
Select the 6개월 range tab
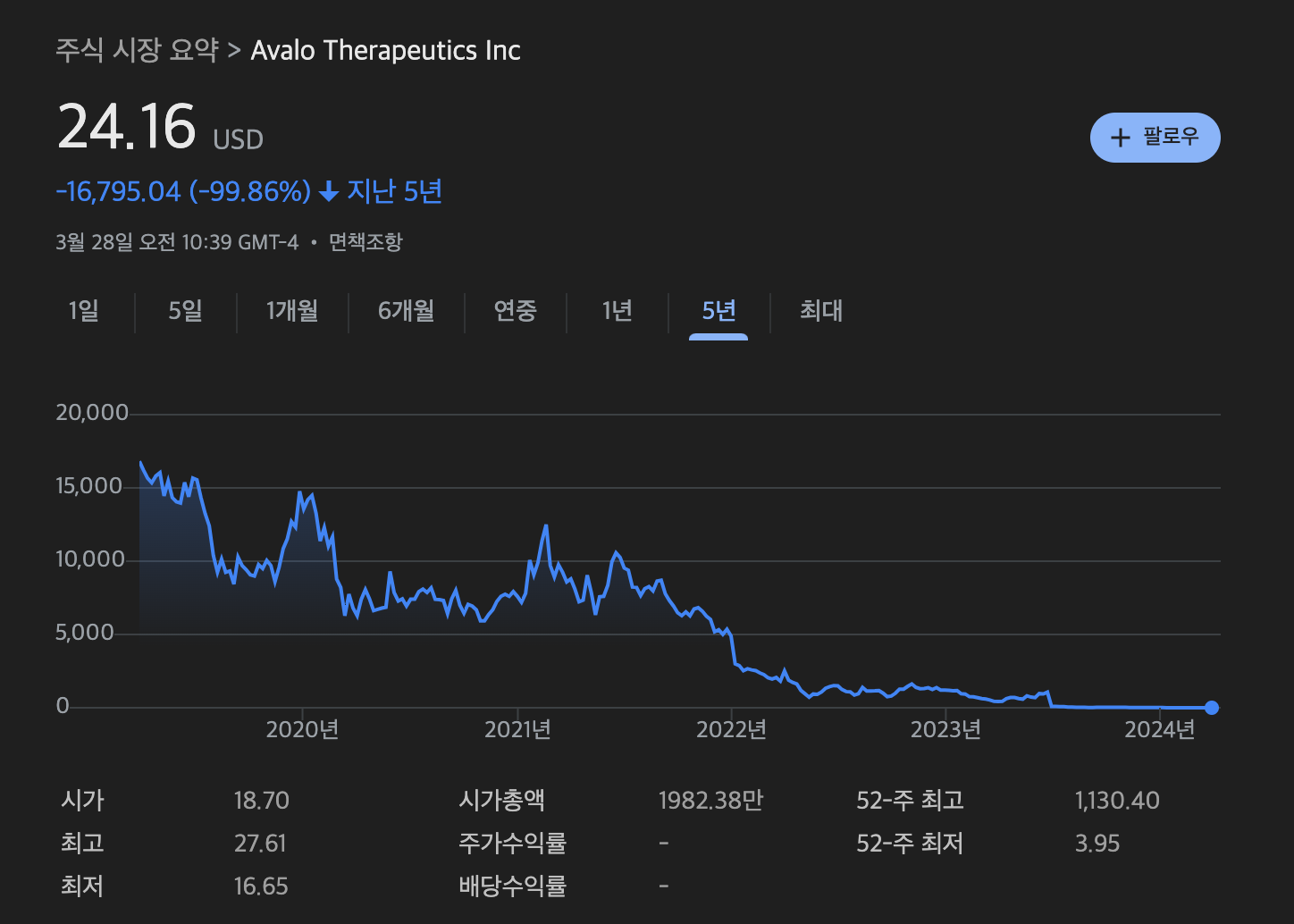(406, 311)
